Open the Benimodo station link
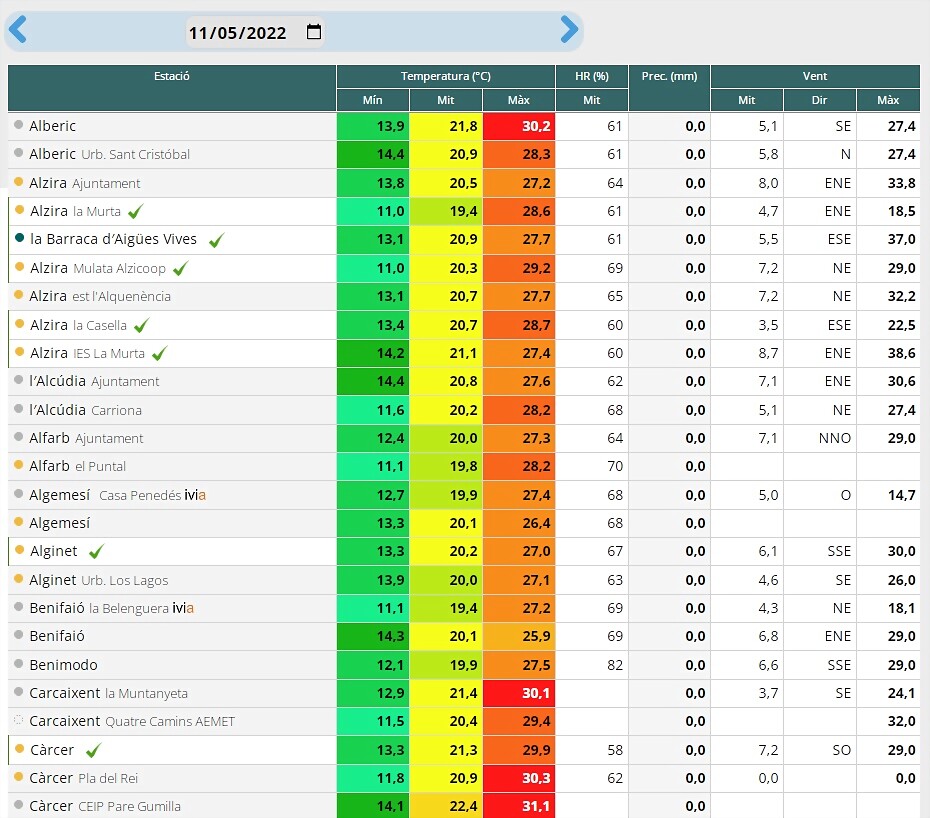Image resolution: width=930 pixels, height=818 pixels. point(63,665)
